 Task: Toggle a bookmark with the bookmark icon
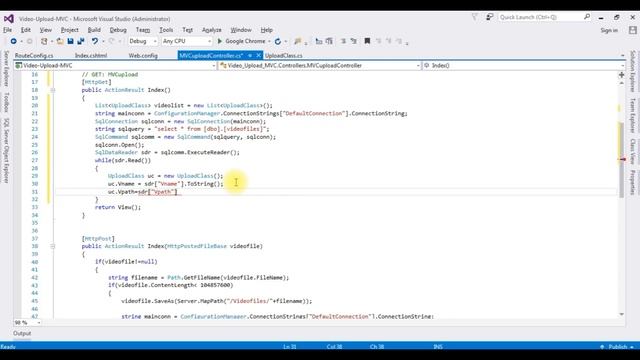tap(367, 41)
